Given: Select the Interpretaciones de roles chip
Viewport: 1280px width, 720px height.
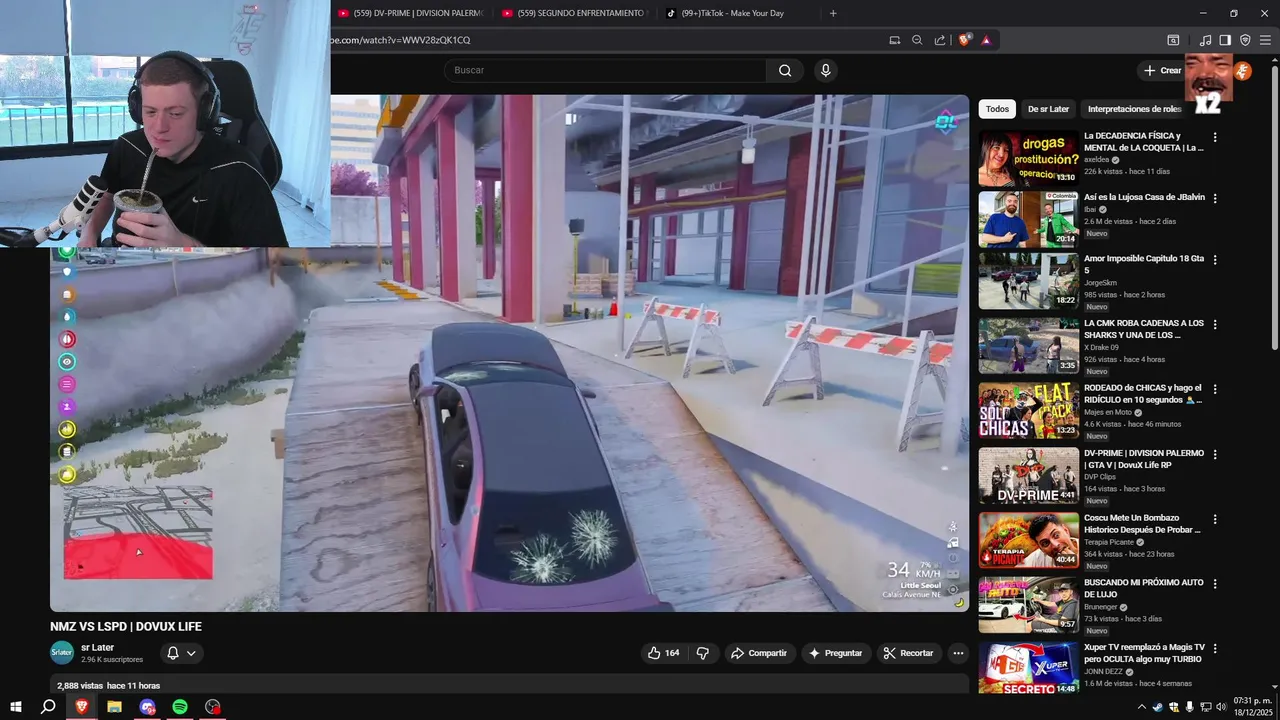Looking at the screenshot, I should pyautogui.click(x=1134, y=109).
